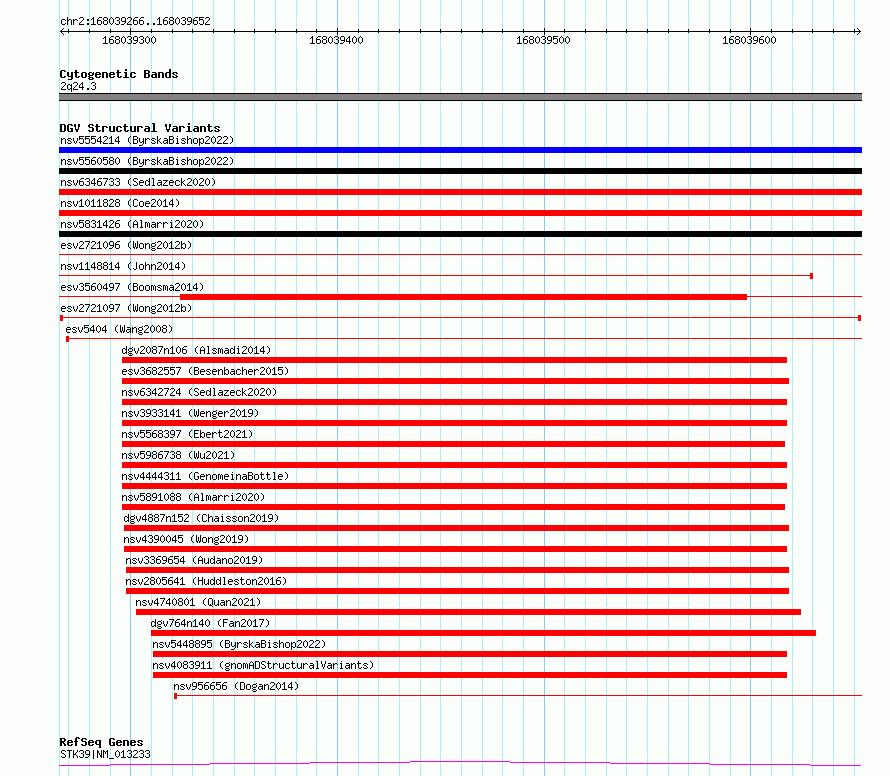Open nsv1148814 (John2014) variant
This screenshot has height=776, width=890.
pyautogui.click(x=123, y=266)
